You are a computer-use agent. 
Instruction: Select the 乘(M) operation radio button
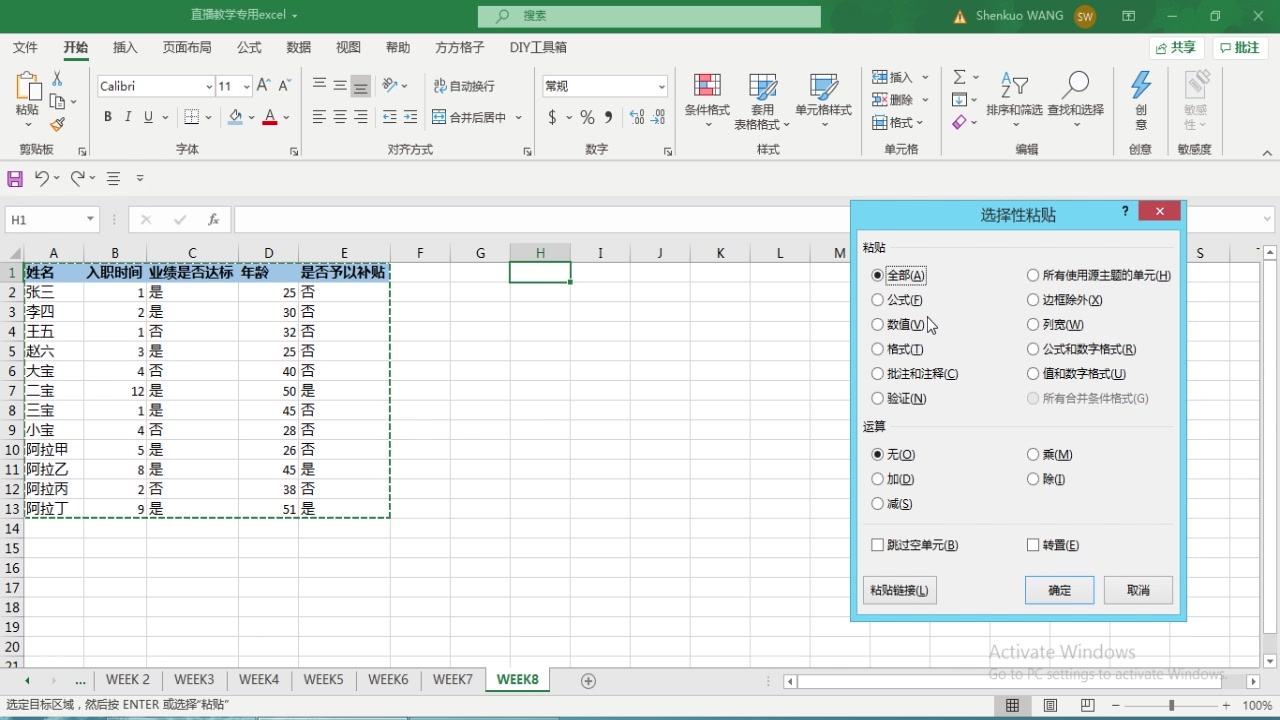tap(1033, 454)
